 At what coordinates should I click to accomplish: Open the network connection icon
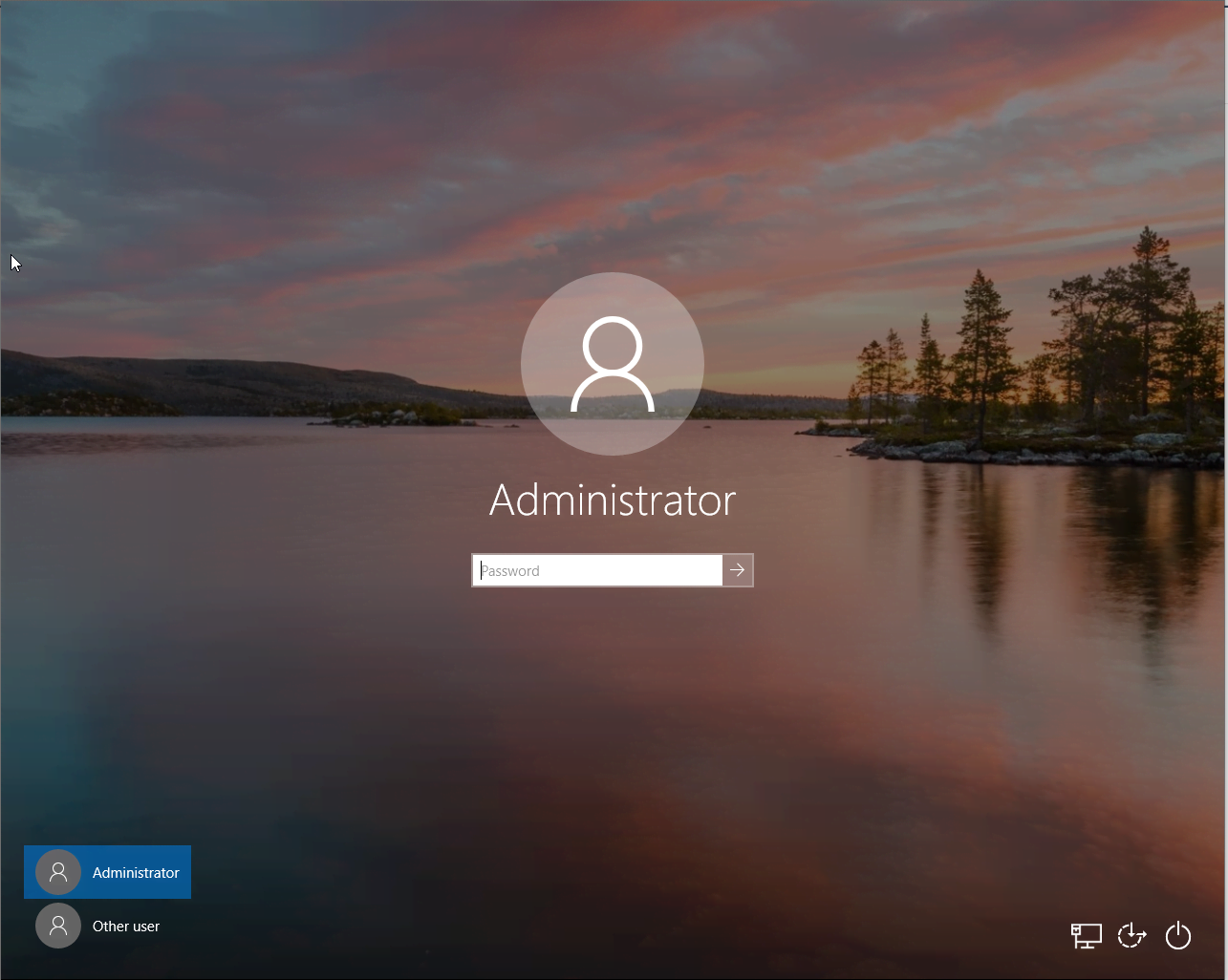coord(1087,935)
